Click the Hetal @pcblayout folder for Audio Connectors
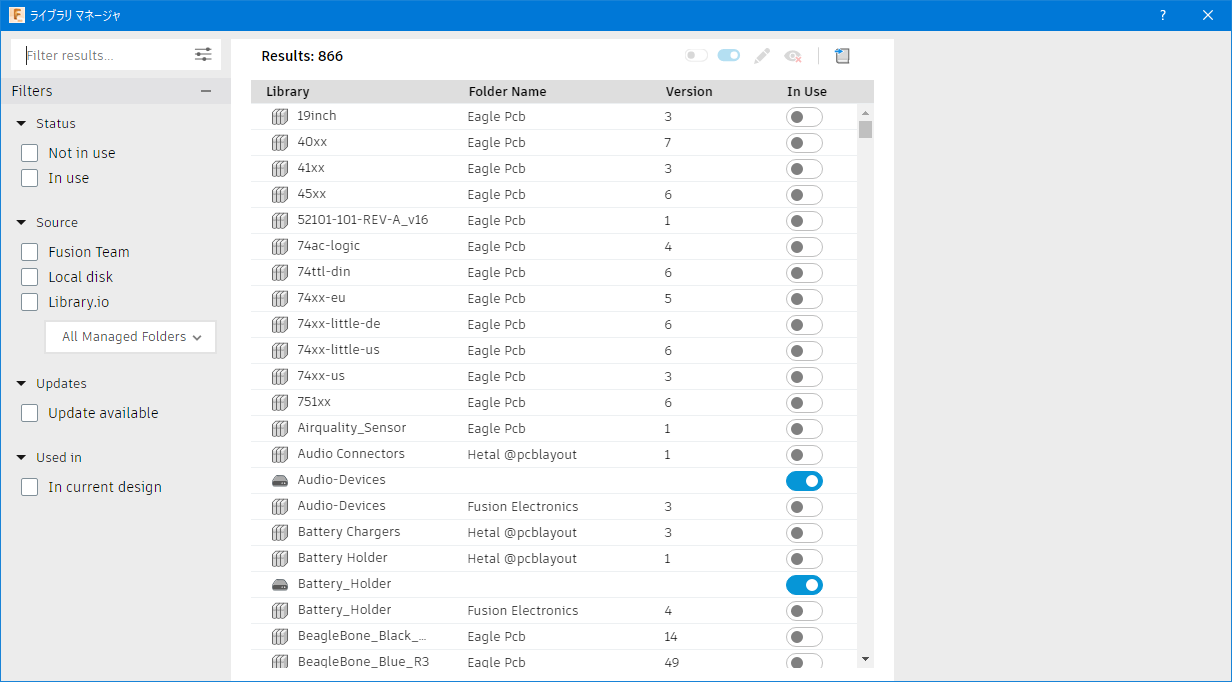 click(x=522, y=455)
